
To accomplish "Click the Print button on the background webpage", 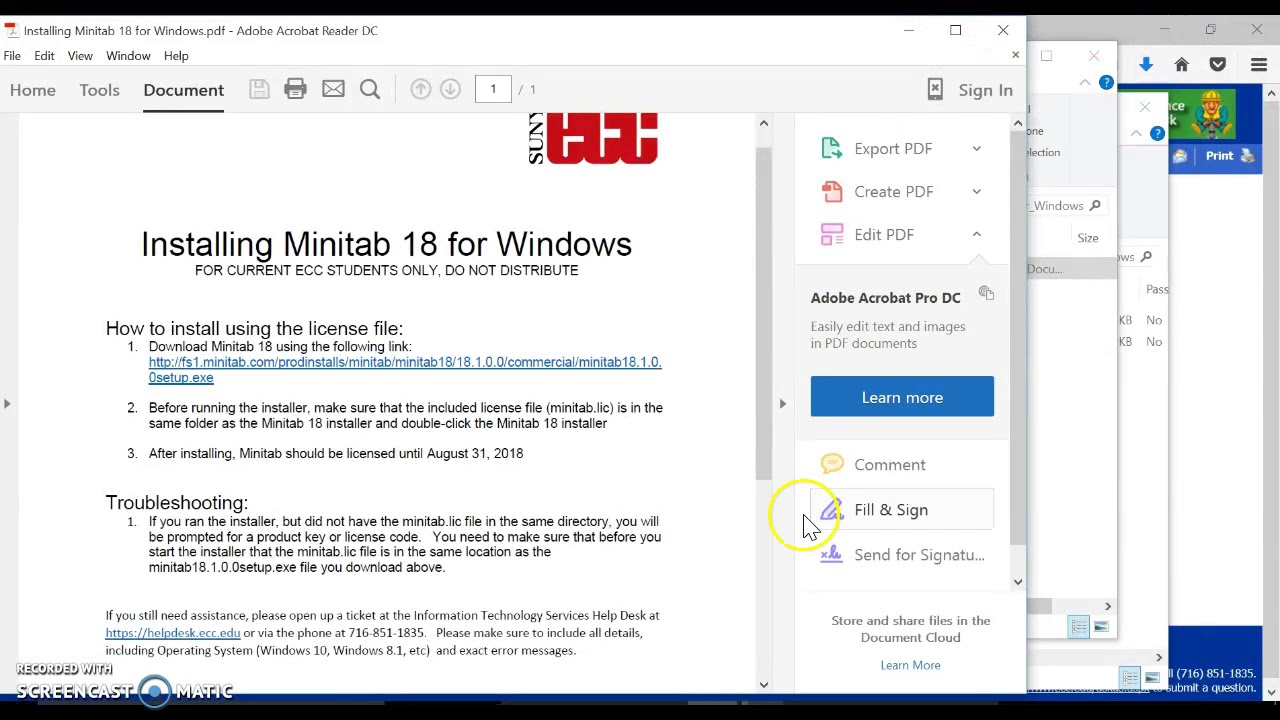I will [1229, 156].
